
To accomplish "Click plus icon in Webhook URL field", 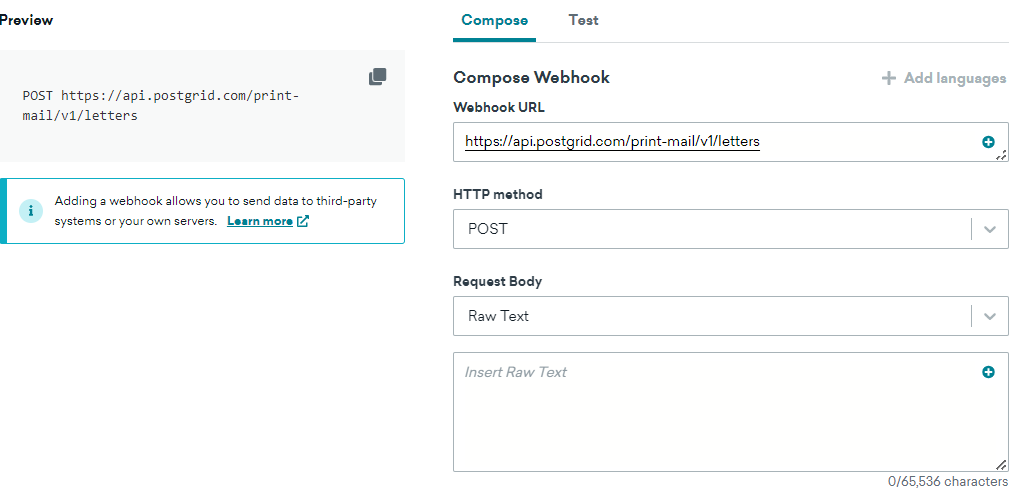I will (988, 142).
